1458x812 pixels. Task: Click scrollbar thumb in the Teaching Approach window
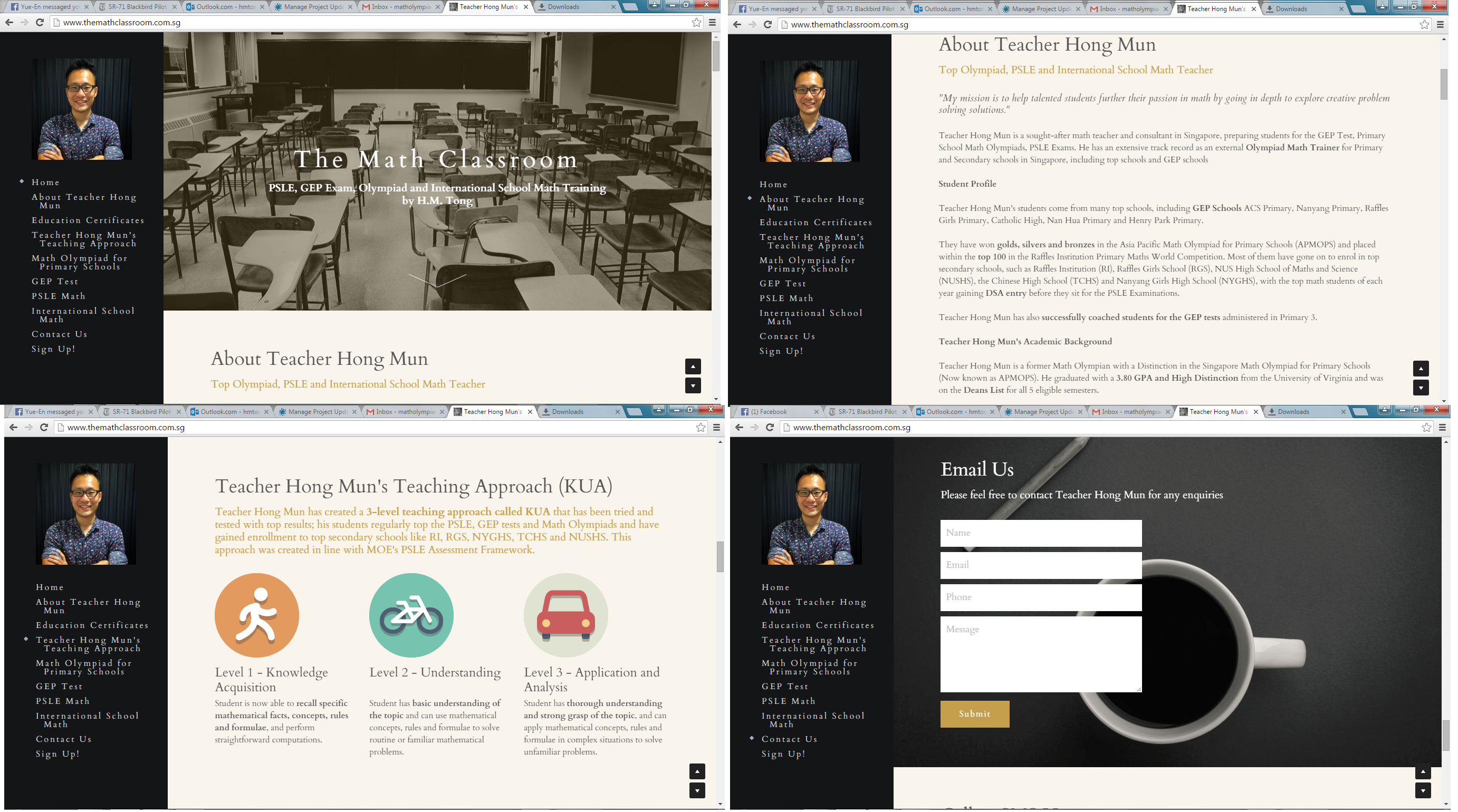[720, 557]
